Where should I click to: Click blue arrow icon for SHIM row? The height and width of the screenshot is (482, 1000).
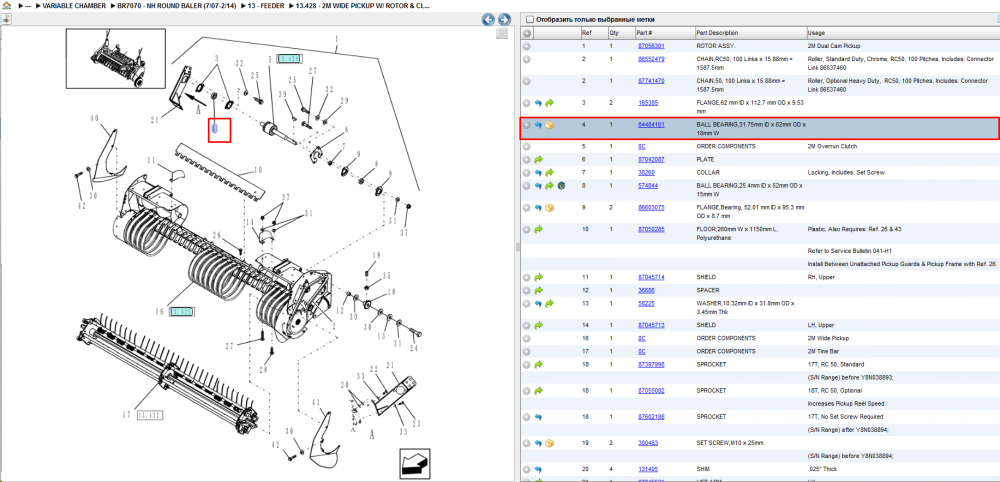point(538,469)
